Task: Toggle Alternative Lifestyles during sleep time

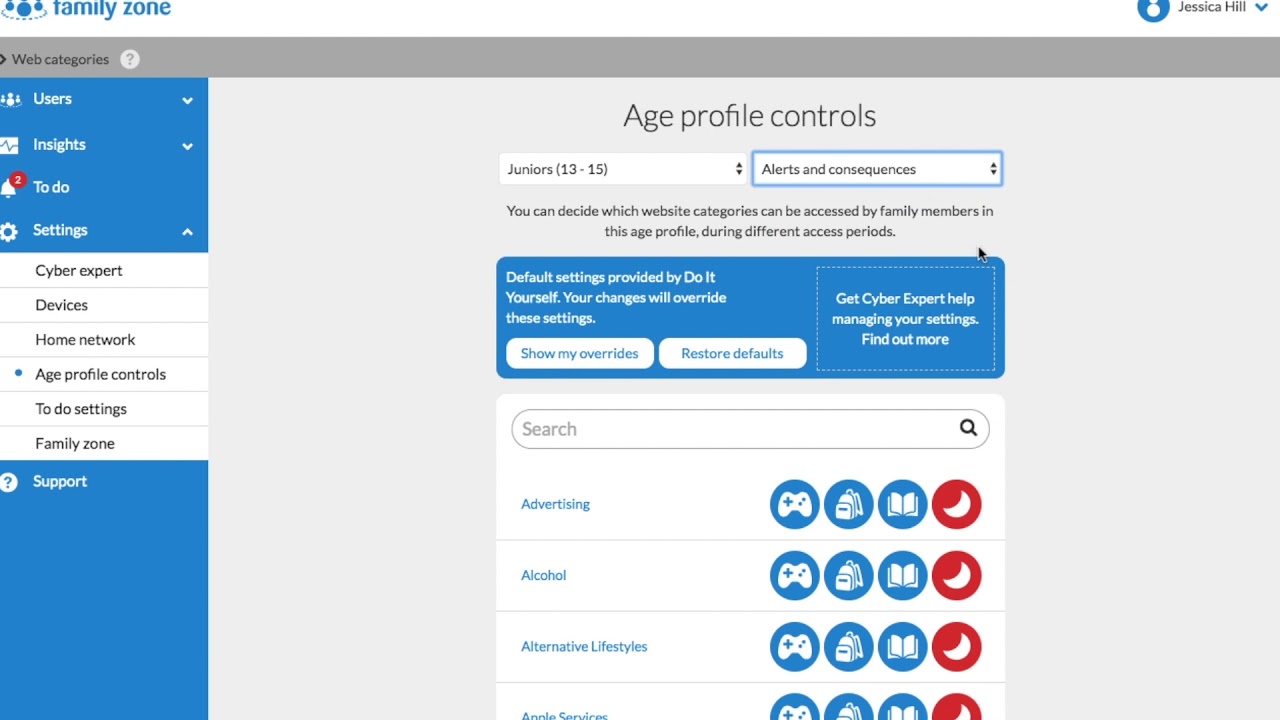Action: pyautogui.click(x=957, y=646)
